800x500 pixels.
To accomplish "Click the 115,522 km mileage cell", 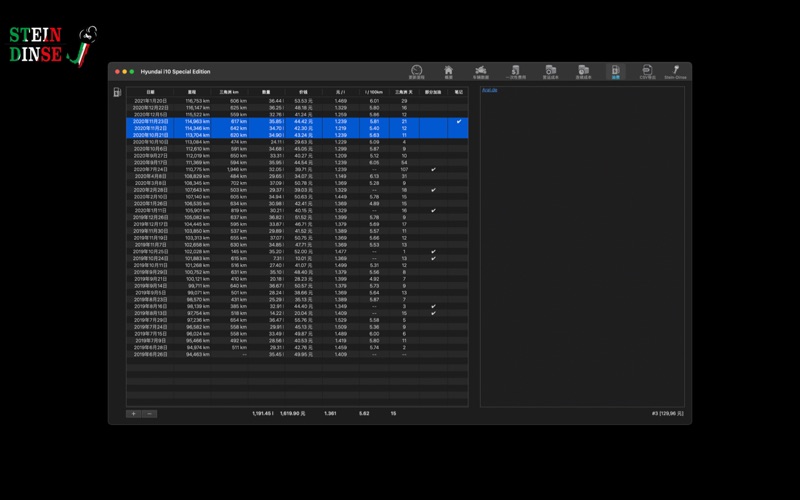I will click(197, 115).
